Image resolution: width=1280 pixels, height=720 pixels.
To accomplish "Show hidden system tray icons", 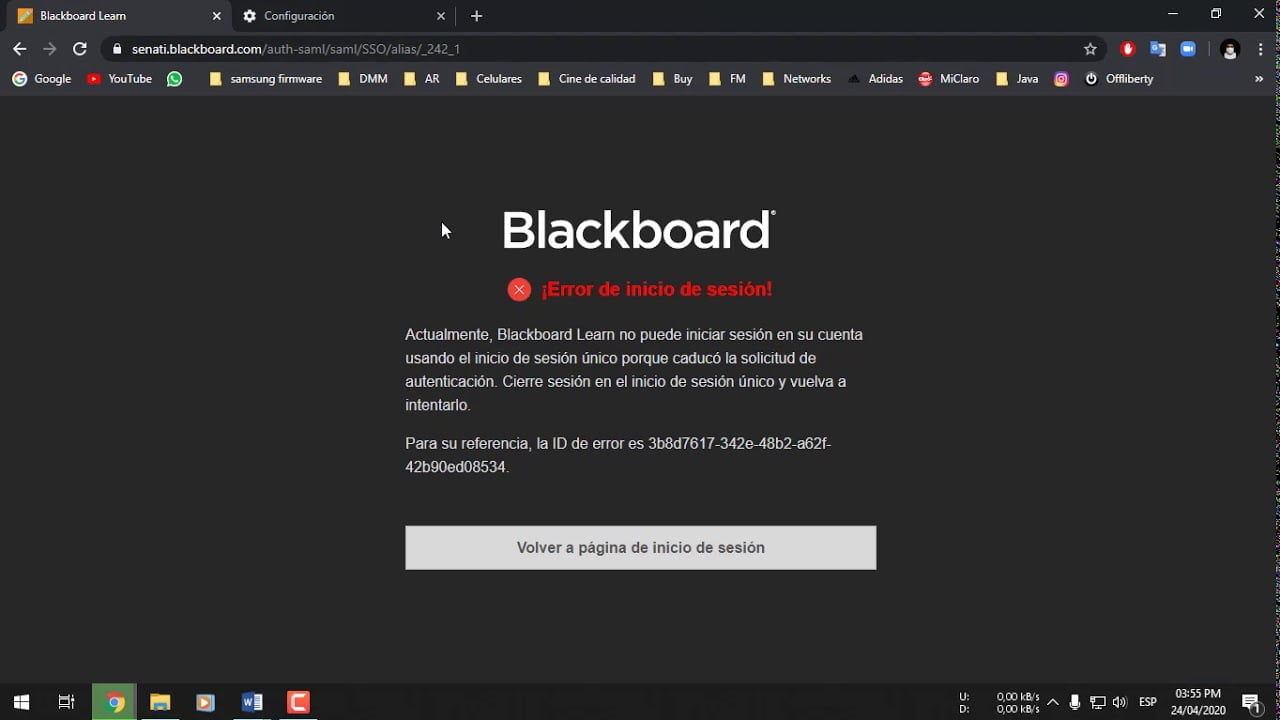I will point(1052,702).
